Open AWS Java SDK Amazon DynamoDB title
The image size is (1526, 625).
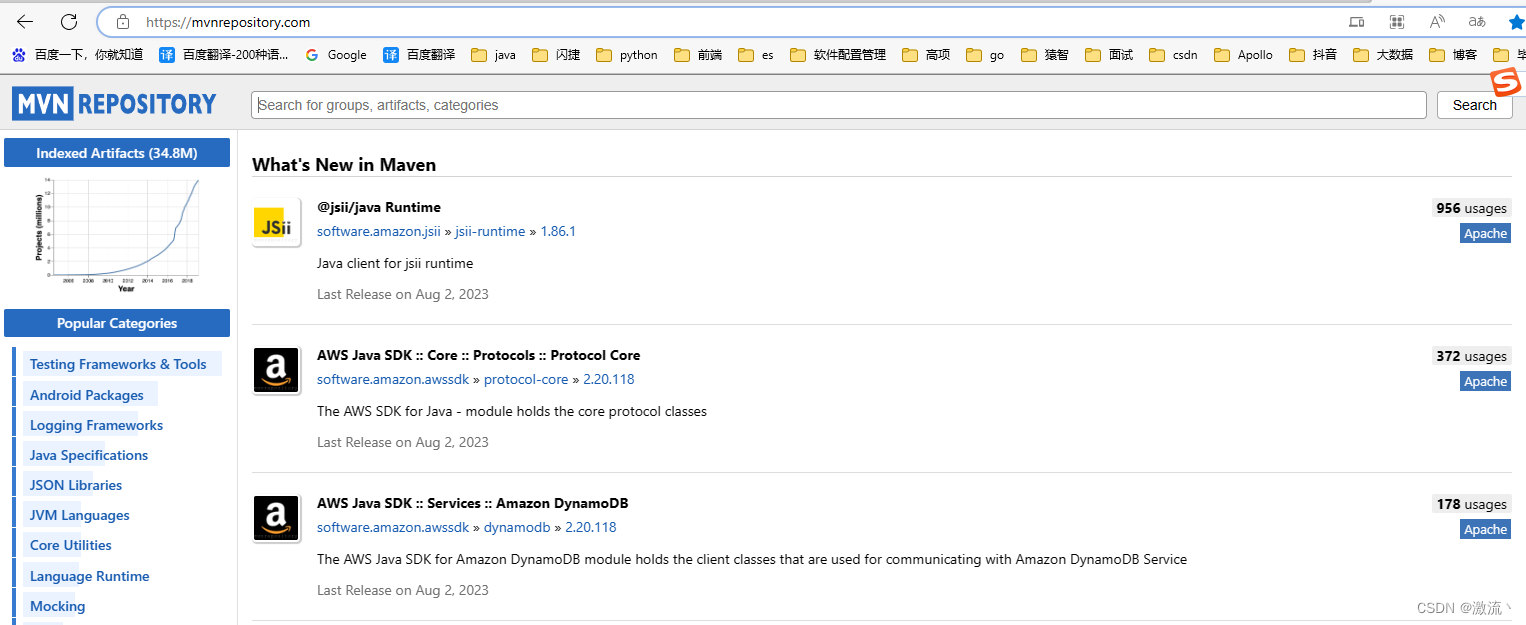pos(472,503)
